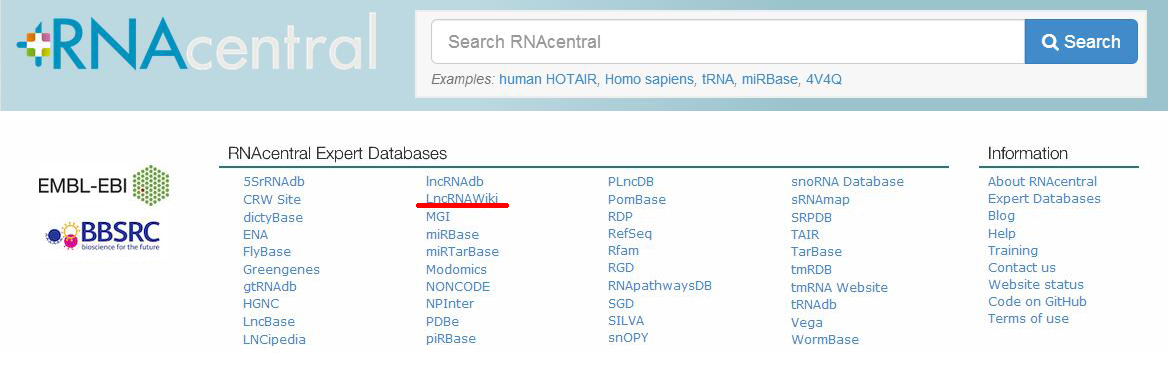Open the Help page
Screen dimensions: 1168x378
tap(1001, 233)
